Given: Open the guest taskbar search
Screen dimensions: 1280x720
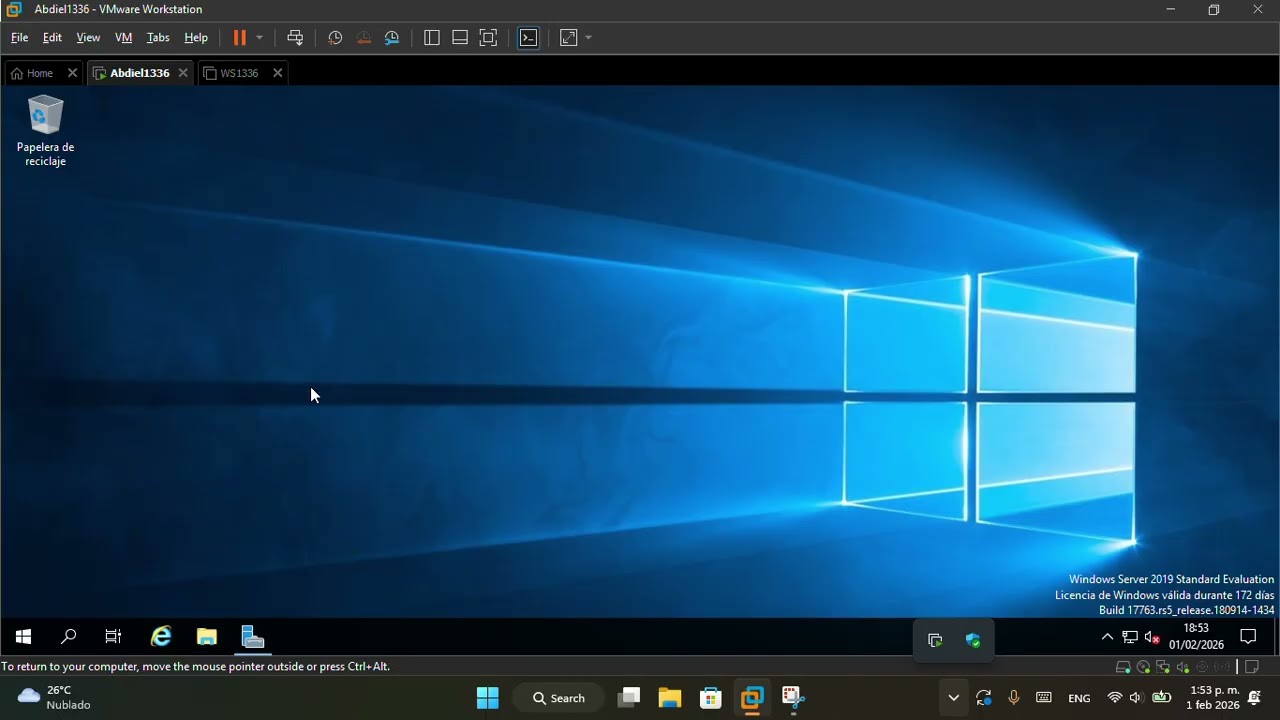Looking at the screenshot, I should 68,637.
